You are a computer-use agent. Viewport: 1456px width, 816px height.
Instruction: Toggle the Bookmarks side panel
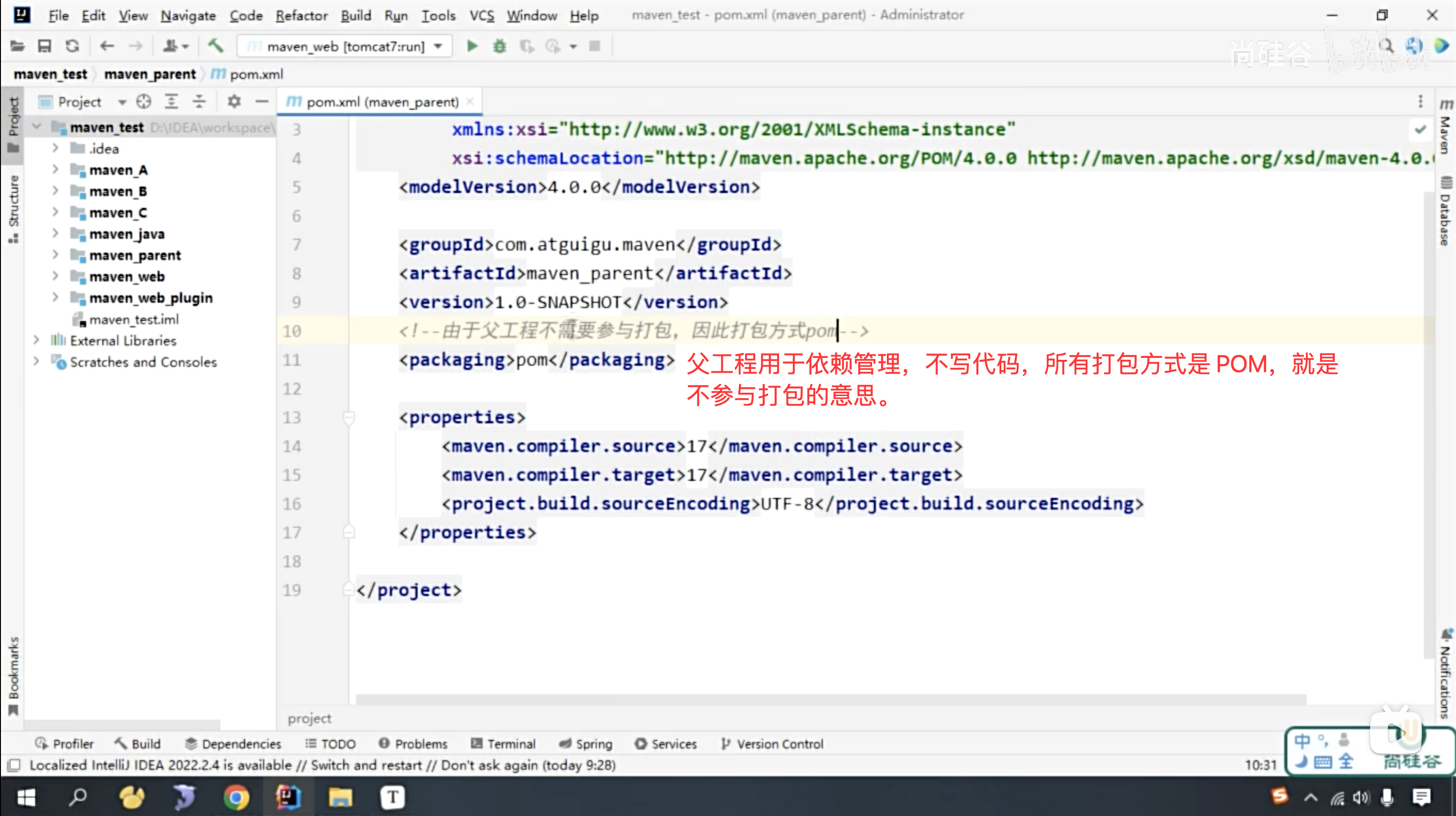click(13, 675)
